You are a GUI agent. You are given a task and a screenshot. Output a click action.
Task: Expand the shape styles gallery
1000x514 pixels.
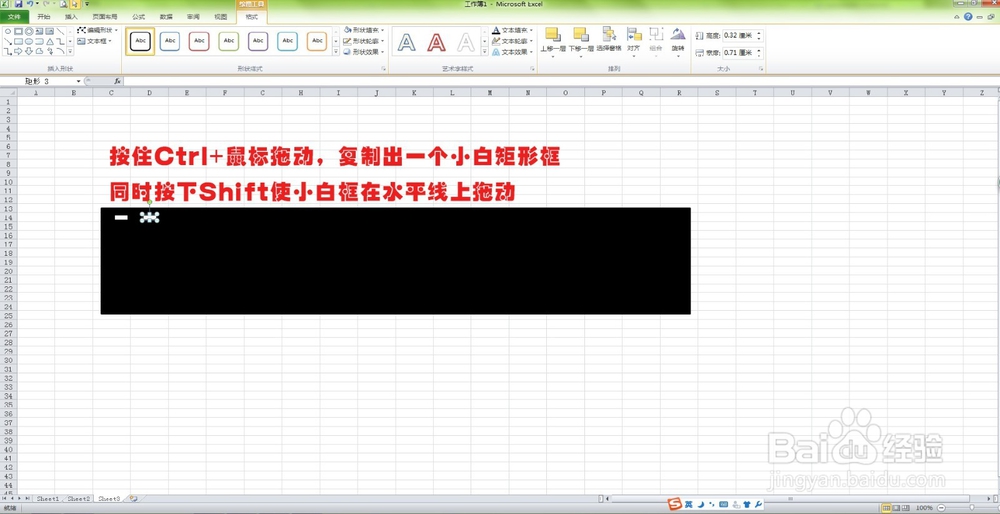336,51
